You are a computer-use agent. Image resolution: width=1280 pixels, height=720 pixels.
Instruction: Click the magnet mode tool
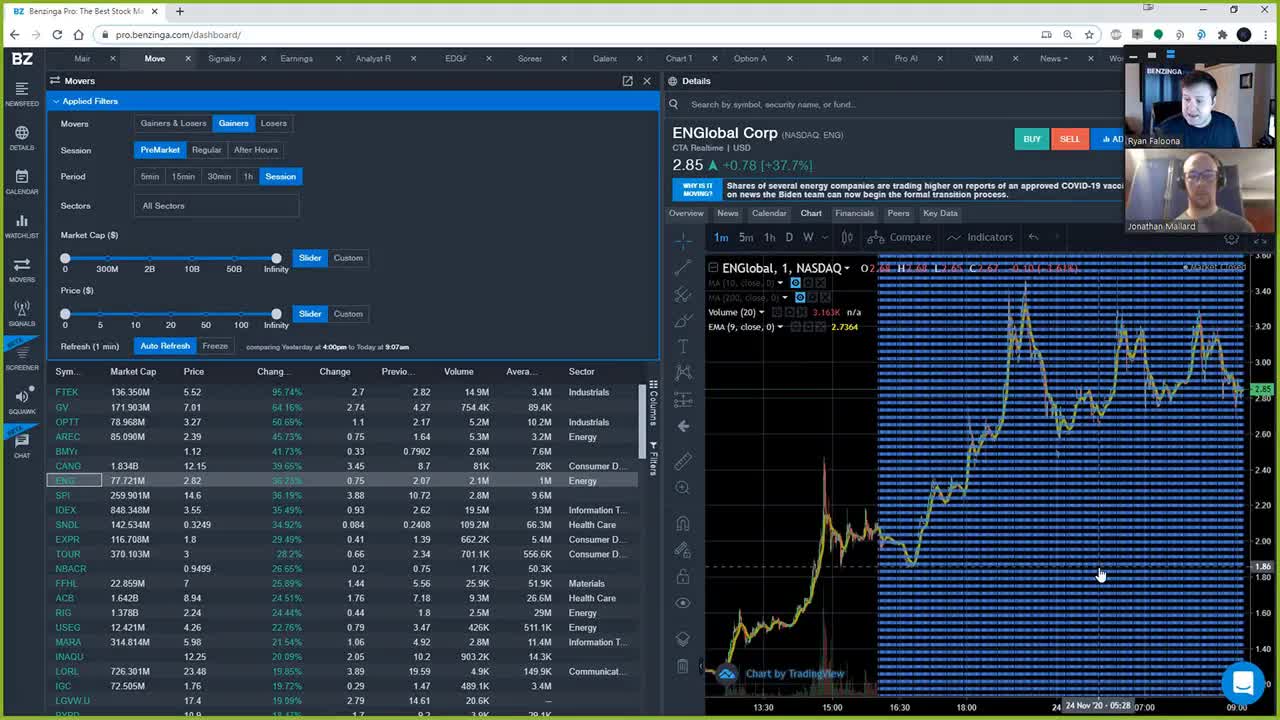(683, 523)
